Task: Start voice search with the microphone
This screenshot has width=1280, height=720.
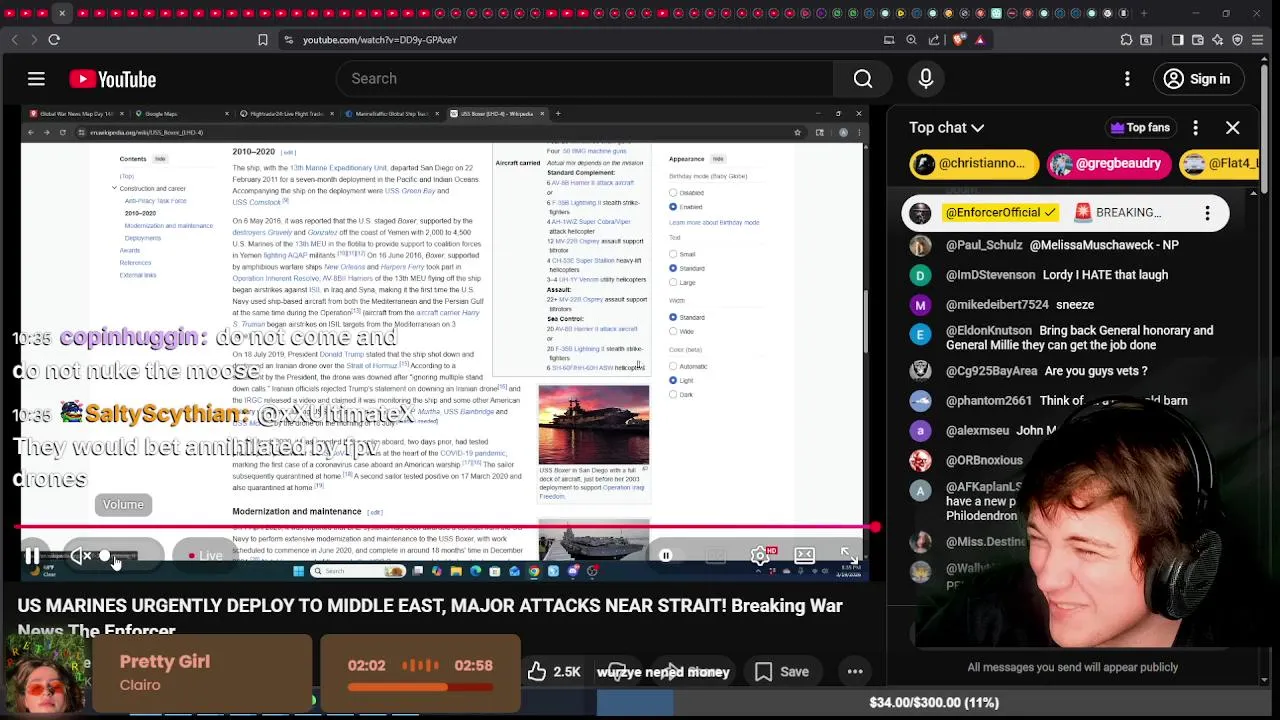Action: [926, 79]
